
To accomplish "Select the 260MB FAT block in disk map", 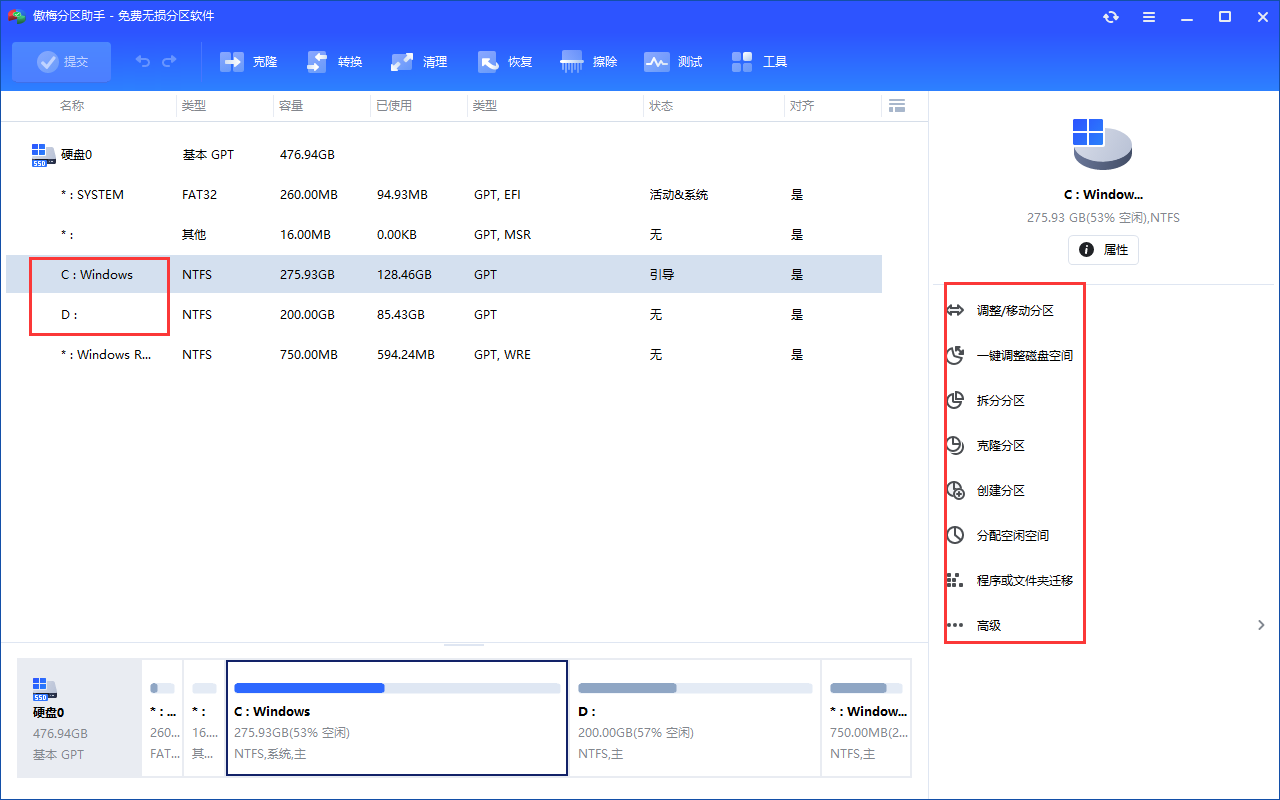I will click(163, 718).
